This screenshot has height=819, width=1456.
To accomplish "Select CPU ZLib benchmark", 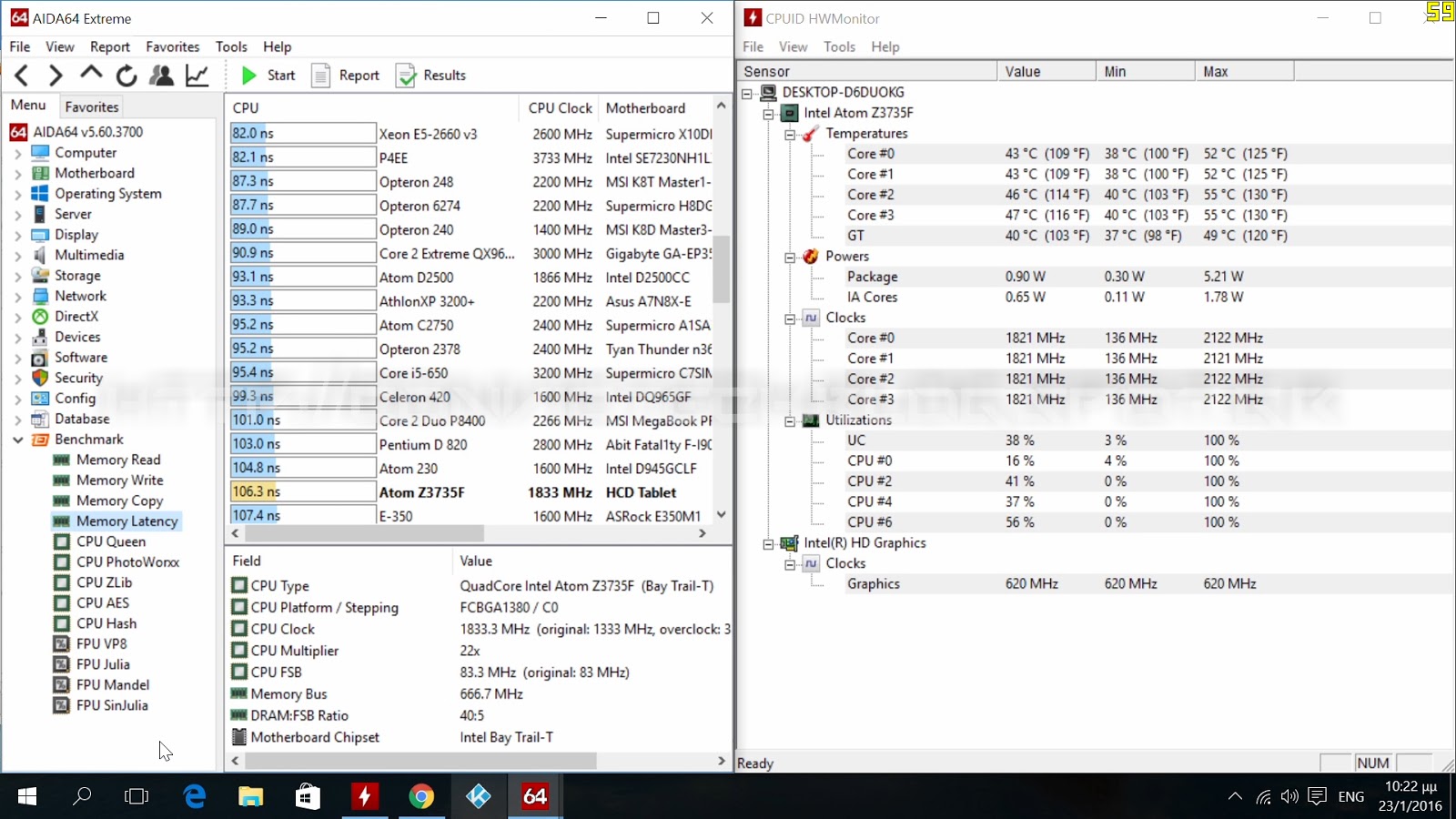I will point(105,582).
